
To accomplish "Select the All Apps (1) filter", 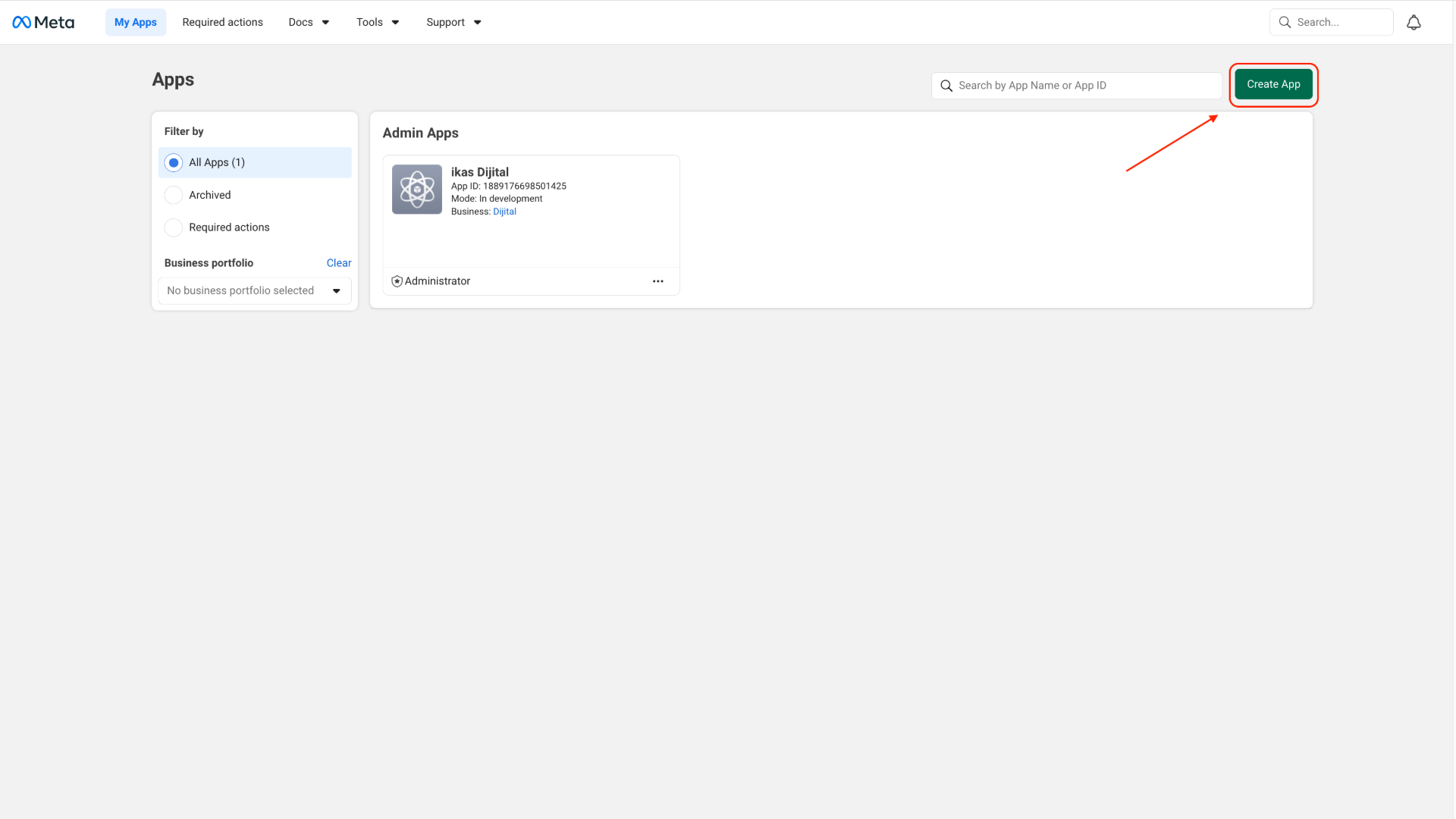I will tap(255, 162).
